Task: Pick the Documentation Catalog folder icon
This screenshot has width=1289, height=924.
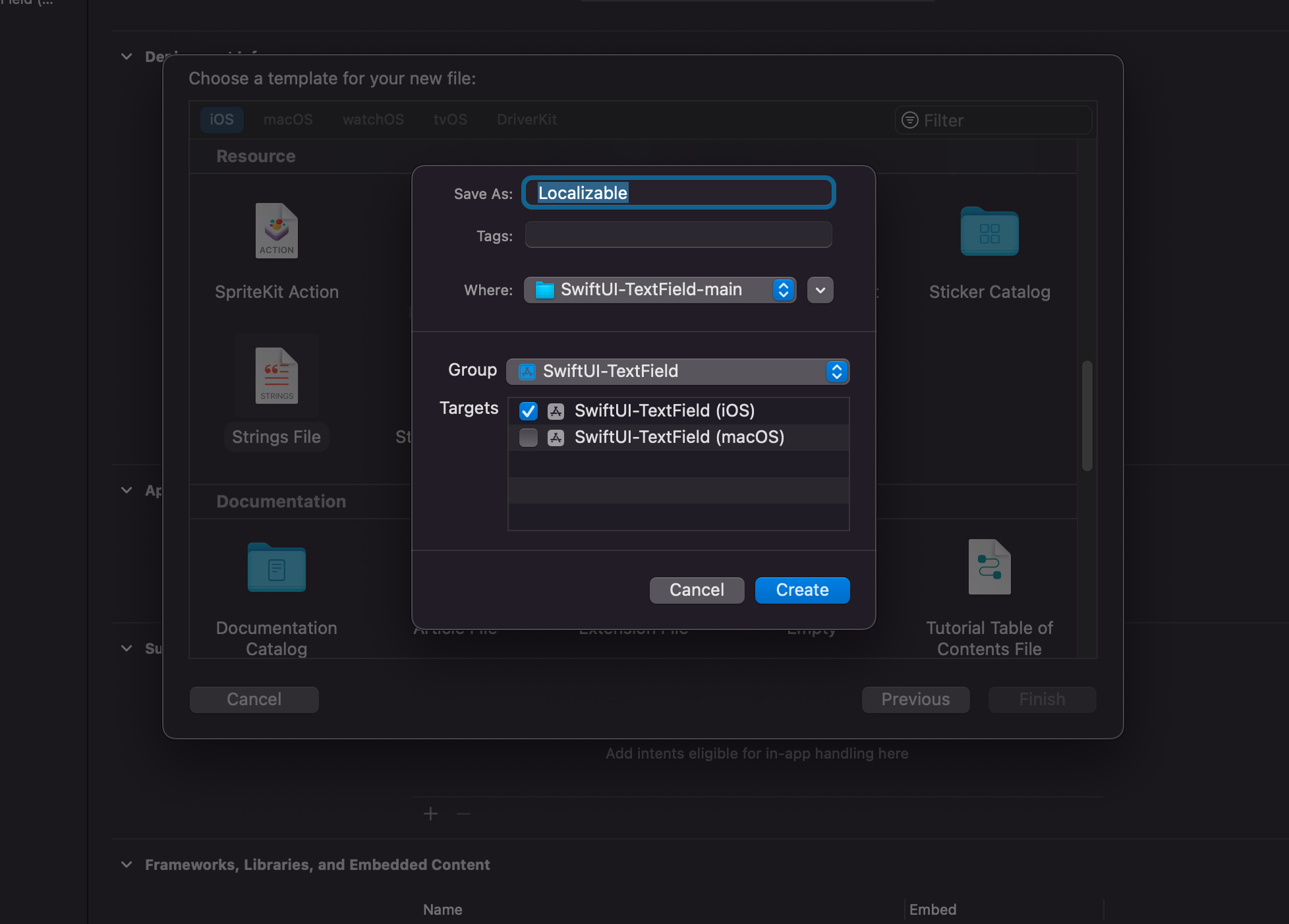Action: (x=277, y=567)
